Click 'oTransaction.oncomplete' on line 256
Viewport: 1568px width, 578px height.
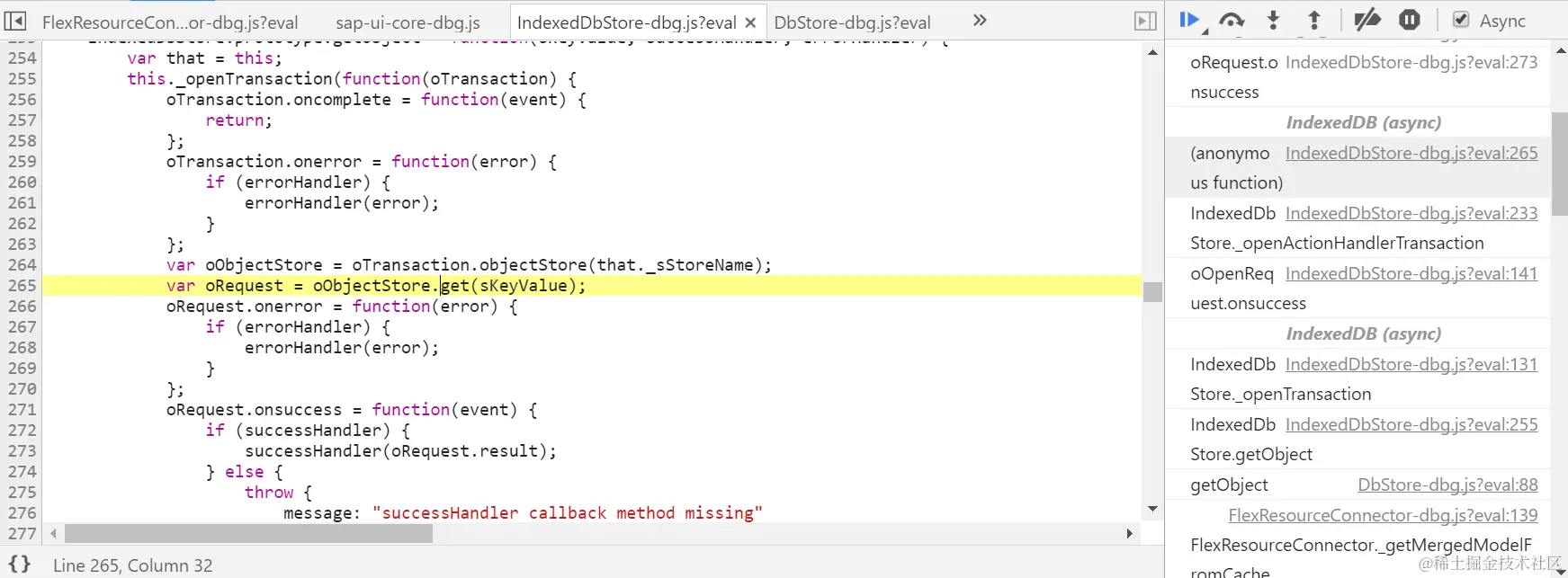pyautogui.click(x=279, y=99)
